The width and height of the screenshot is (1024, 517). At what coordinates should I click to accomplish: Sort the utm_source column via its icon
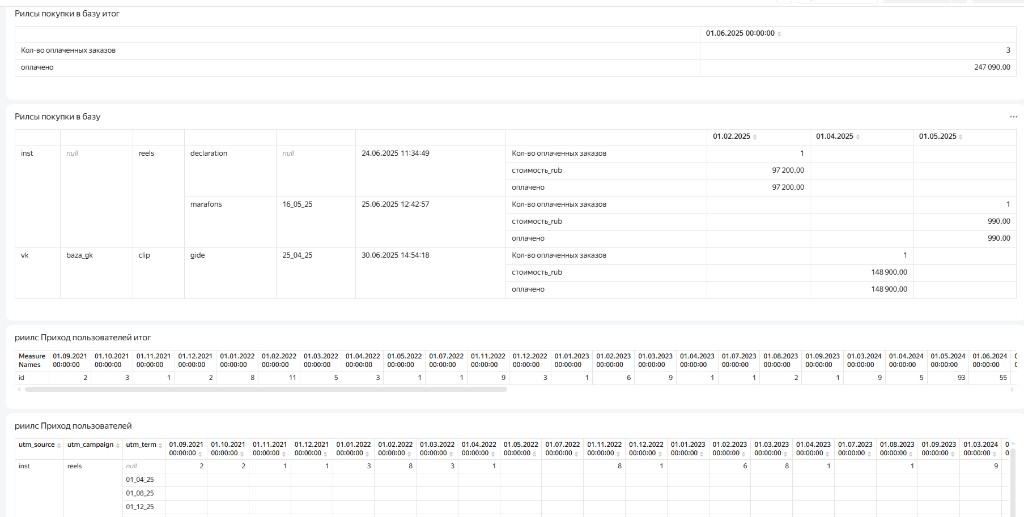click(59, 445)
